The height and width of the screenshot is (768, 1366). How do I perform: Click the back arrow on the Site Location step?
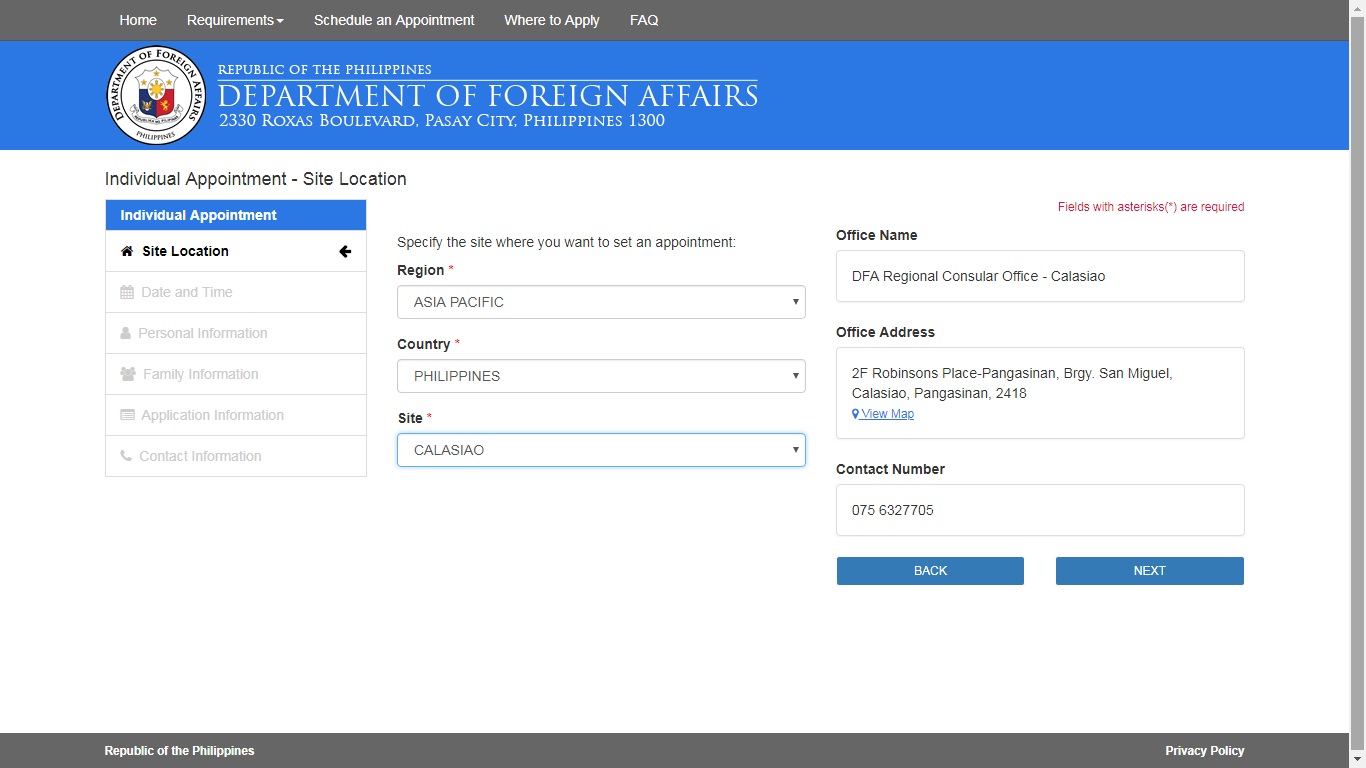tap(345, 251)
